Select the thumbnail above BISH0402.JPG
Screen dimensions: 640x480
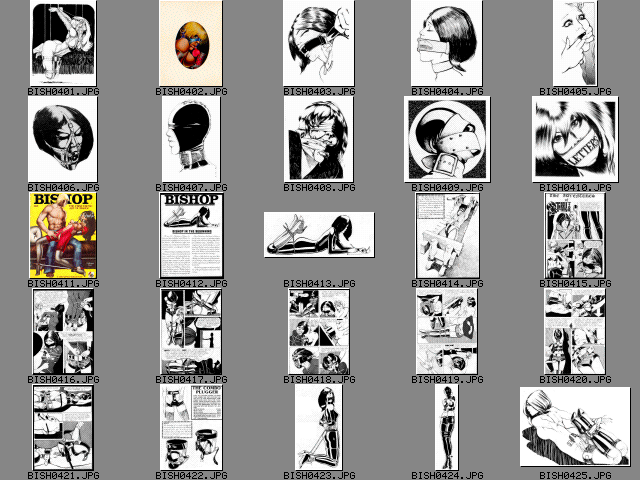(191, 43)
